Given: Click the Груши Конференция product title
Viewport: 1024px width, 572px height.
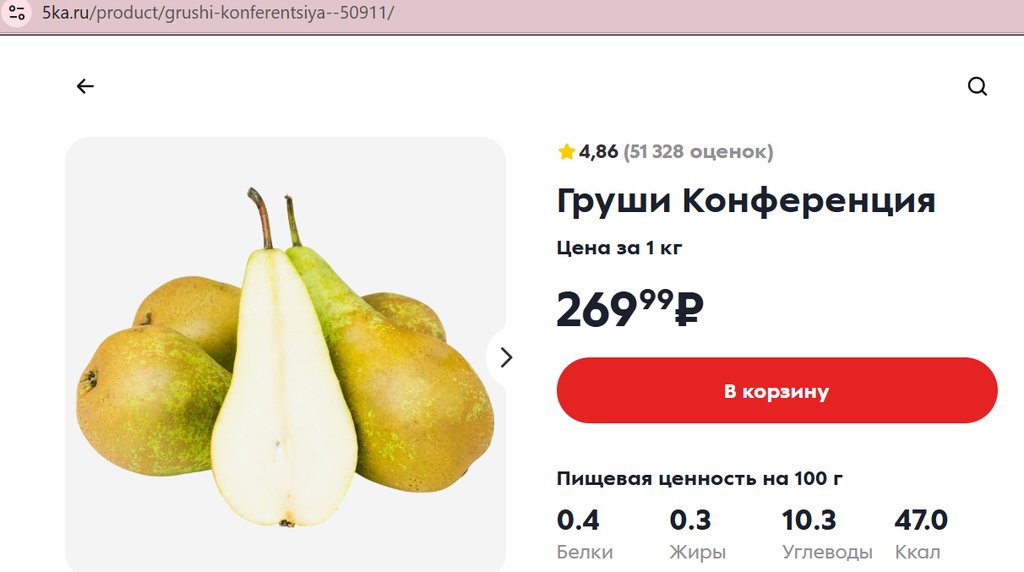Looking at the screenshot, I should point(746,200).
